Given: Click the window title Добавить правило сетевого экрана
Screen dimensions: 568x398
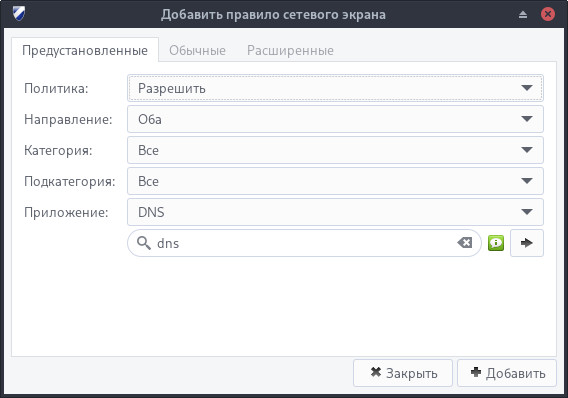Looking at the screenshot, I should [x=273, y=14].
